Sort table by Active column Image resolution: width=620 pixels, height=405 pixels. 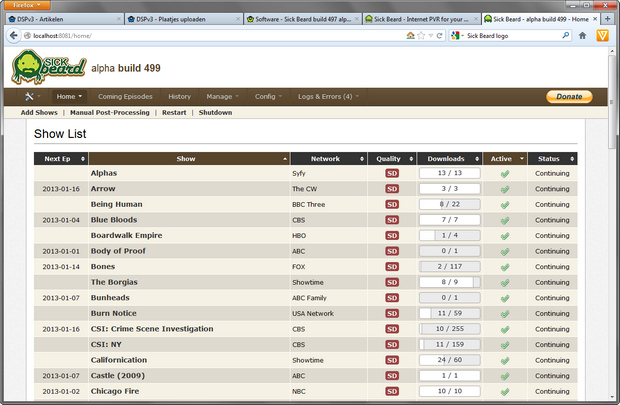pyautogui.click(x=505, y=159)
